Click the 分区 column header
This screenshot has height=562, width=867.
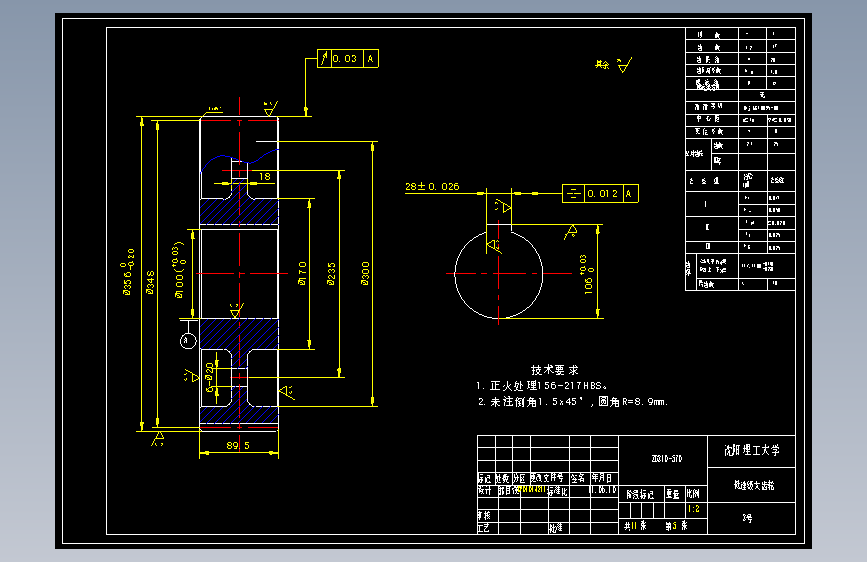(x=519, y=478)
